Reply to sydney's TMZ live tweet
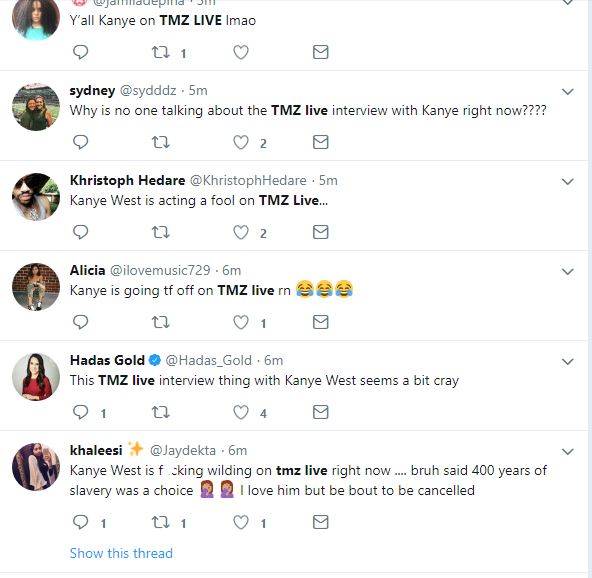 [80, 142]
